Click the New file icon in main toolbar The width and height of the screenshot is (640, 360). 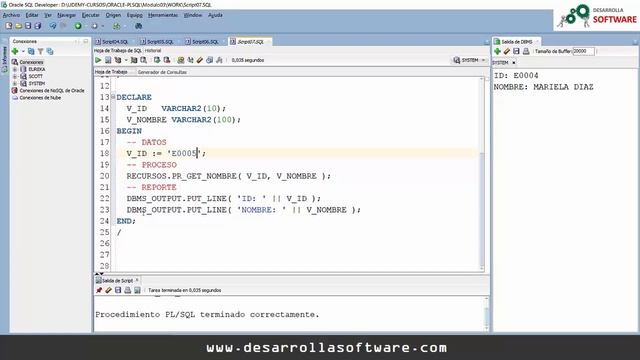click(x=9, y=26)
